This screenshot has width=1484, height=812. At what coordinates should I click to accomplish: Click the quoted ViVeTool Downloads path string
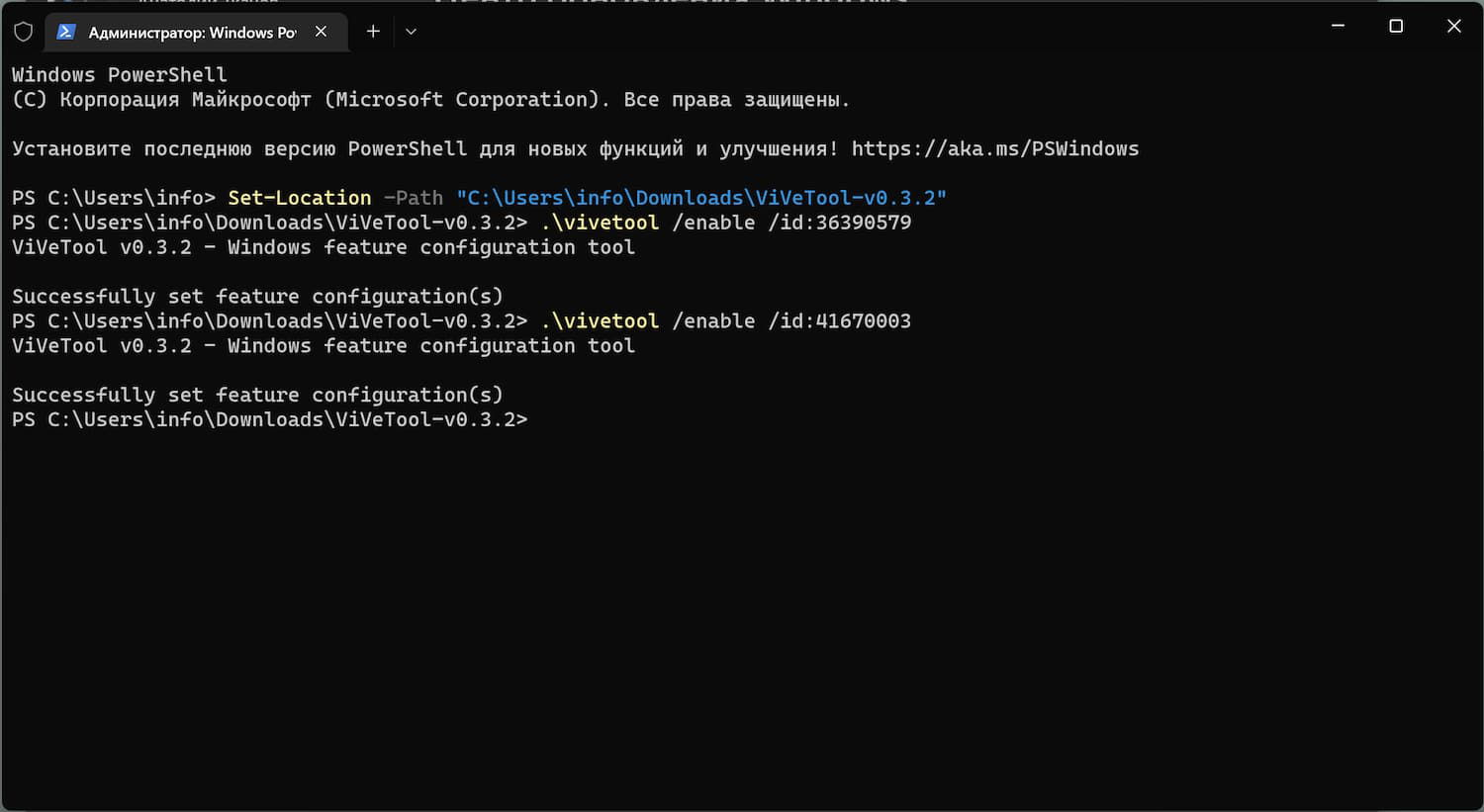[x=700, y=199]
